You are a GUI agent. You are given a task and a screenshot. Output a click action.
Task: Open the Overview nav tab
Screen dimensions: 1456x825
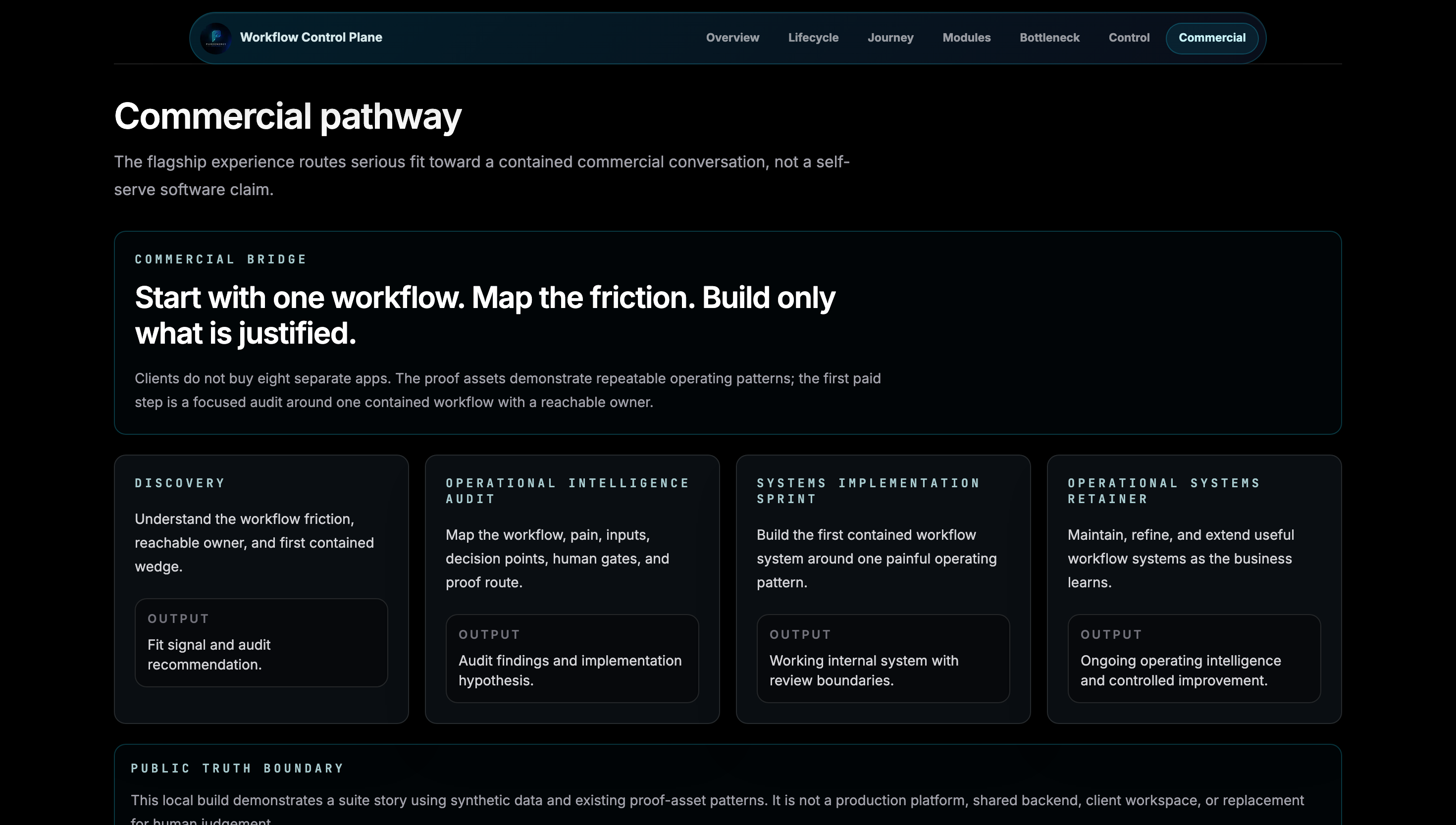coord(732,38)
